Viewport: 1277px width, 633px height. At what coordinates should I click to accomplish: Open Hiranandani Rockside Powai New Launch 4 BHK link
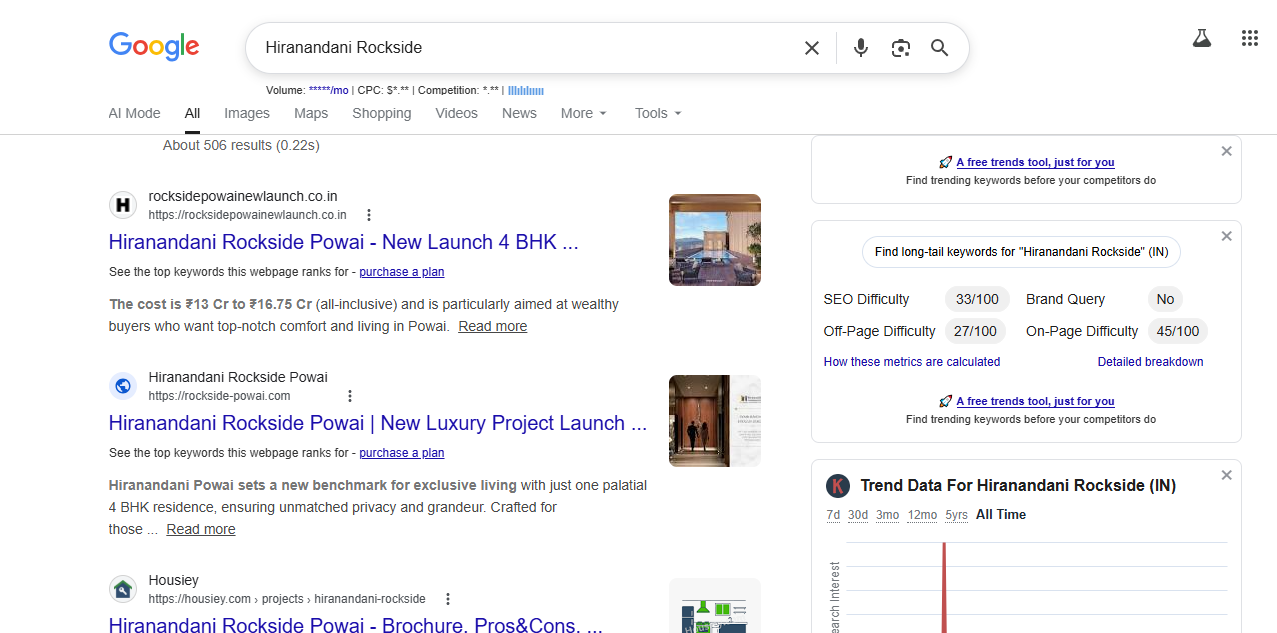[343, 242]
